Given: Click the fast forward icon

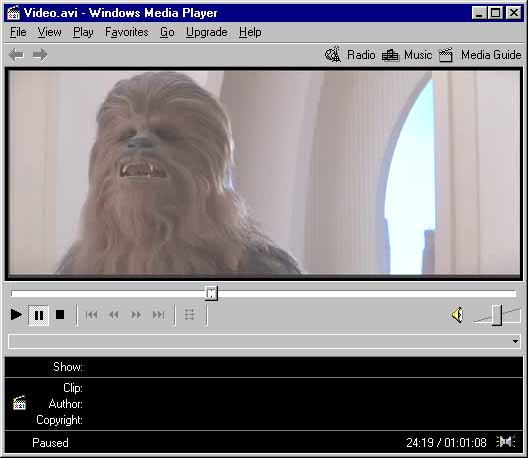Looking at the screenshot, I should pyautogui.click(x=136, y=315).
